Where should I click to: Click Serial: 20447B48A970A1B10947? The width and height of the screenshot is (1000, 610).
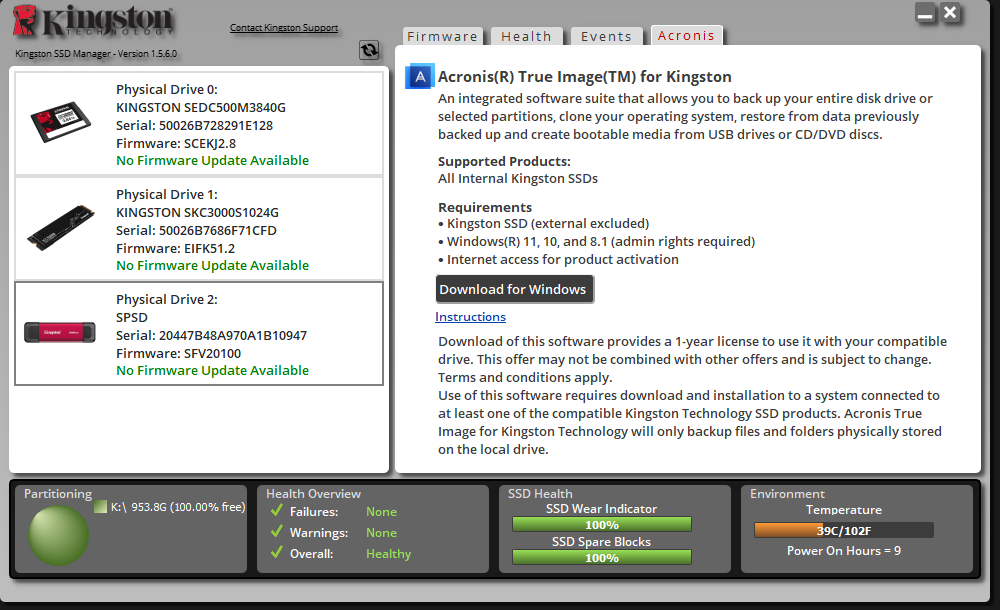pos(212,336)
